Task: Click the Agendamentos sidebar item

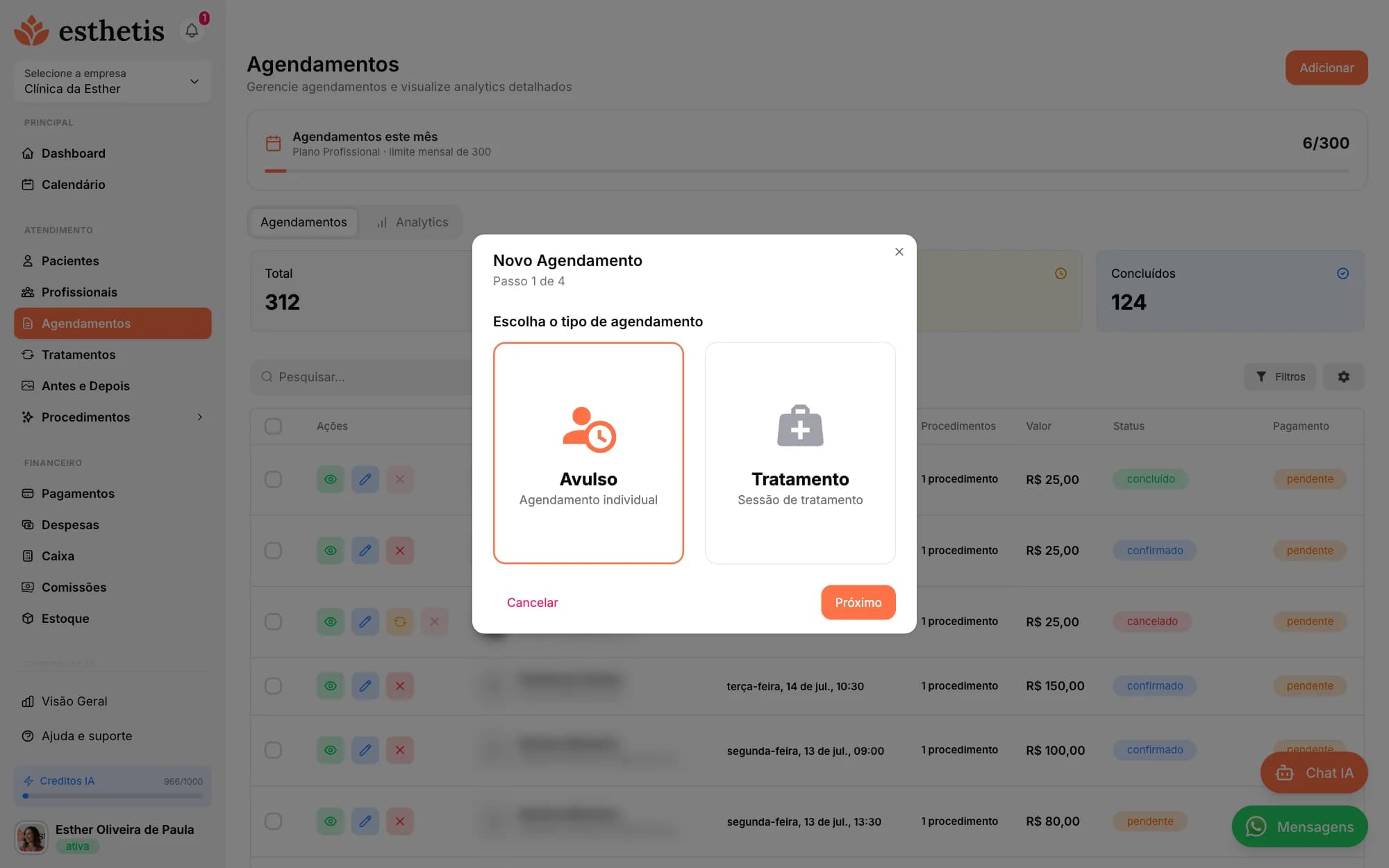Action: tap(113, 323)
